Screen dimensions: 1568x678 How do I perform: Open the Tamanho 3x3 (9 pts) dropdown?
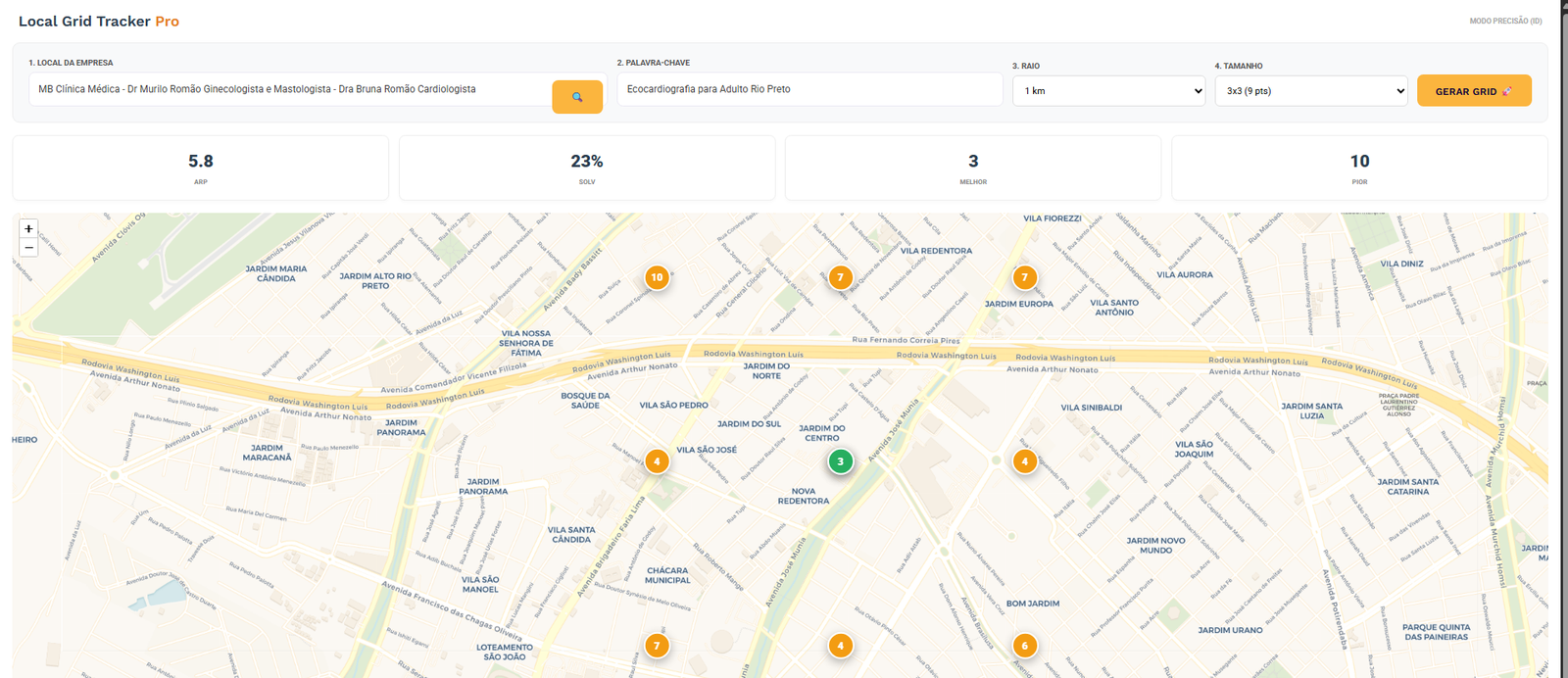click(x=1311, y=90)
